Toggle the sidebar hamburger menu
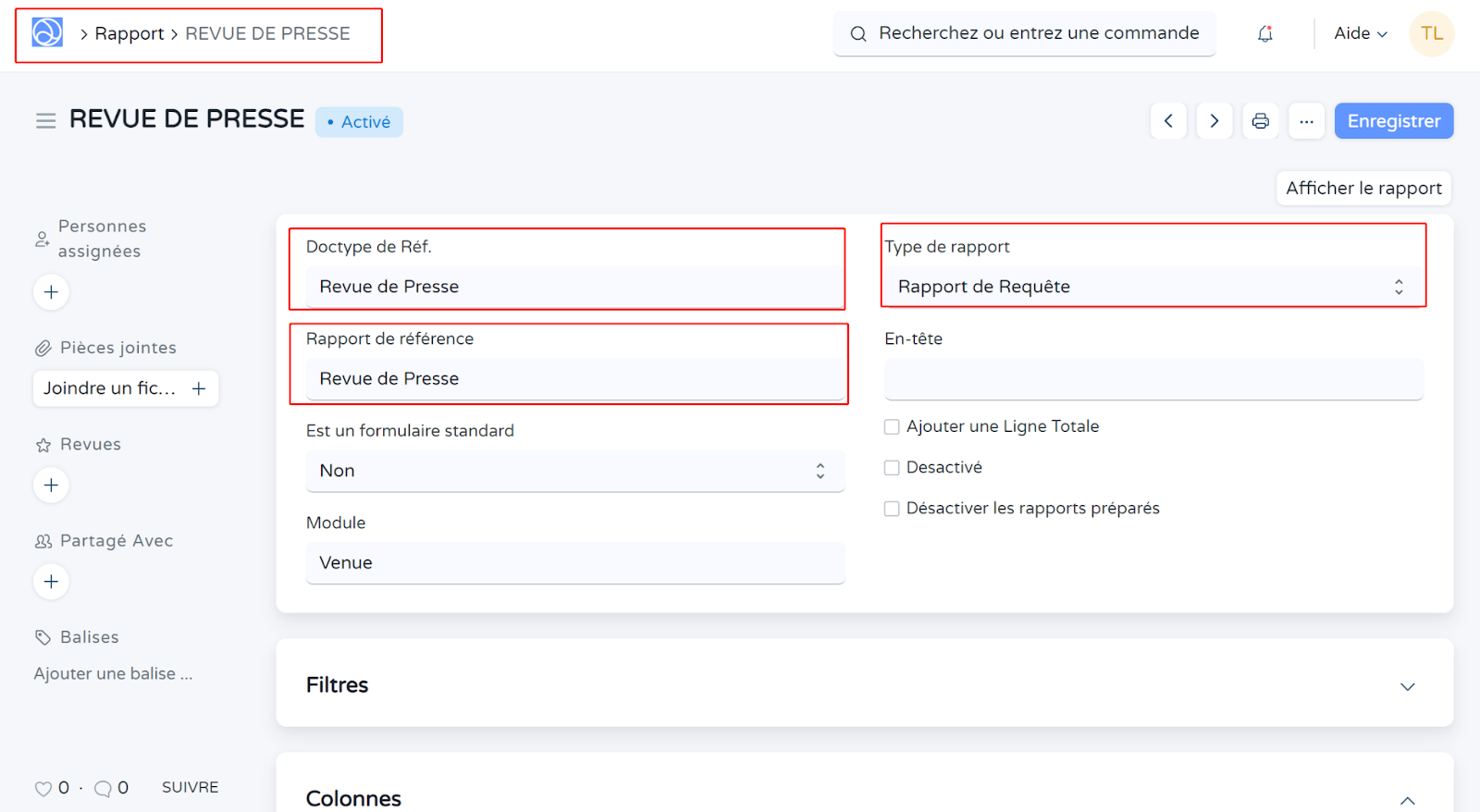 tap(45, 121)
